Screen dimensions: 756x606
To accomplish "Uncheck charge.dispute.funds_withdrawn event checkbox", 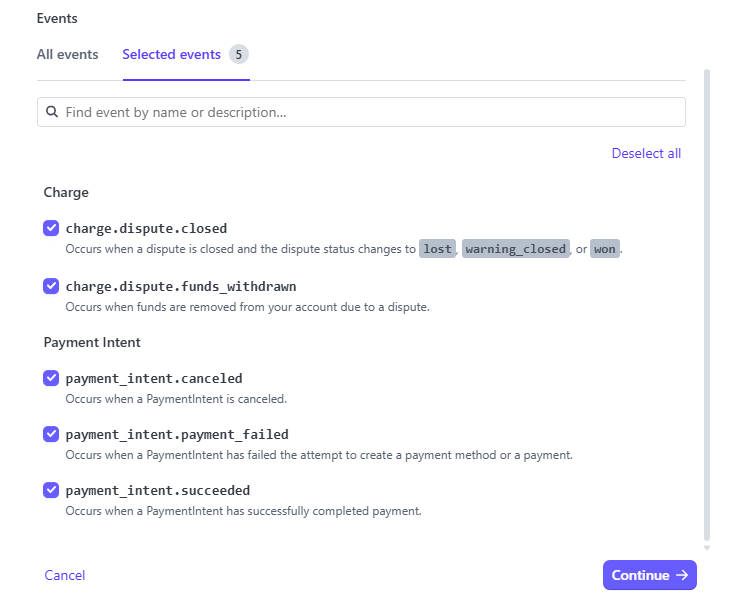I will pyautogui.click(x=51, y=286).
